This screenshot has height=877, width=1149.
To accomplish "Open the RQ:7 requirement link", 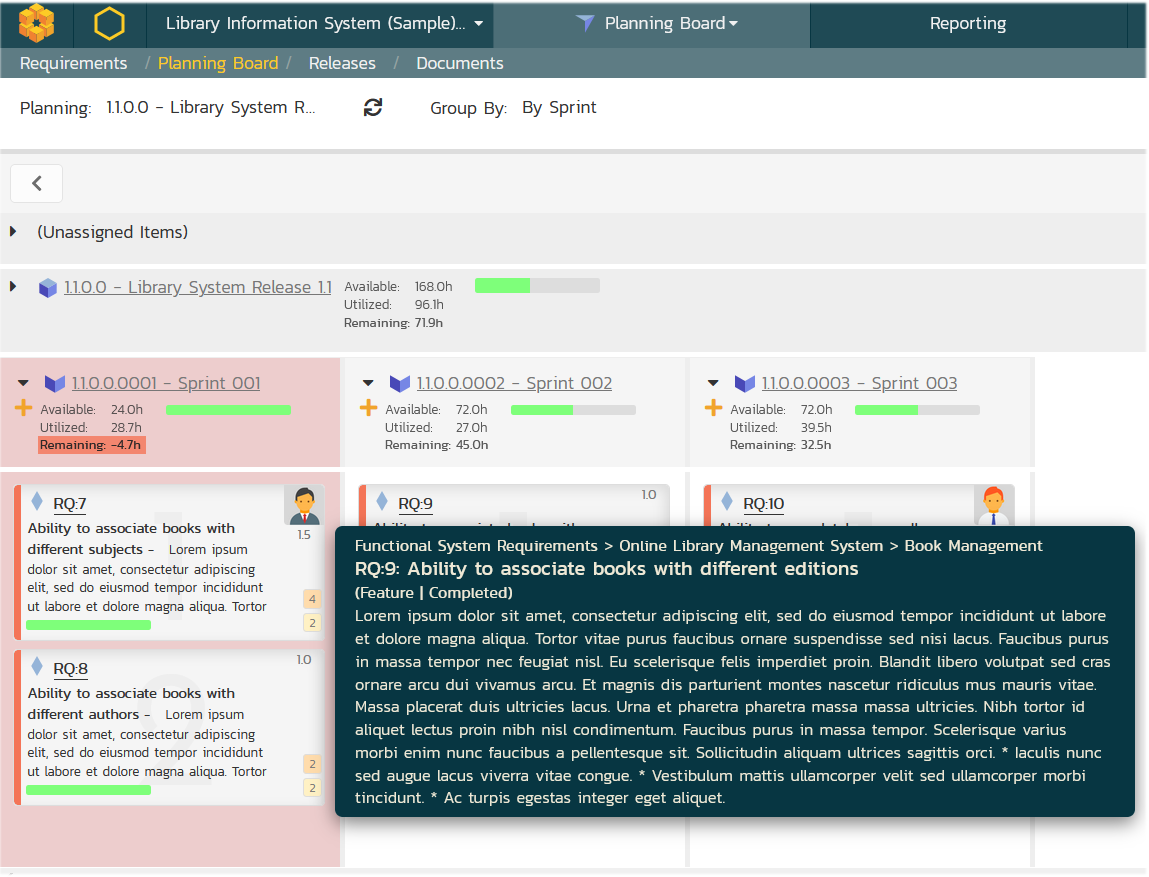I will tap(69, 504).
